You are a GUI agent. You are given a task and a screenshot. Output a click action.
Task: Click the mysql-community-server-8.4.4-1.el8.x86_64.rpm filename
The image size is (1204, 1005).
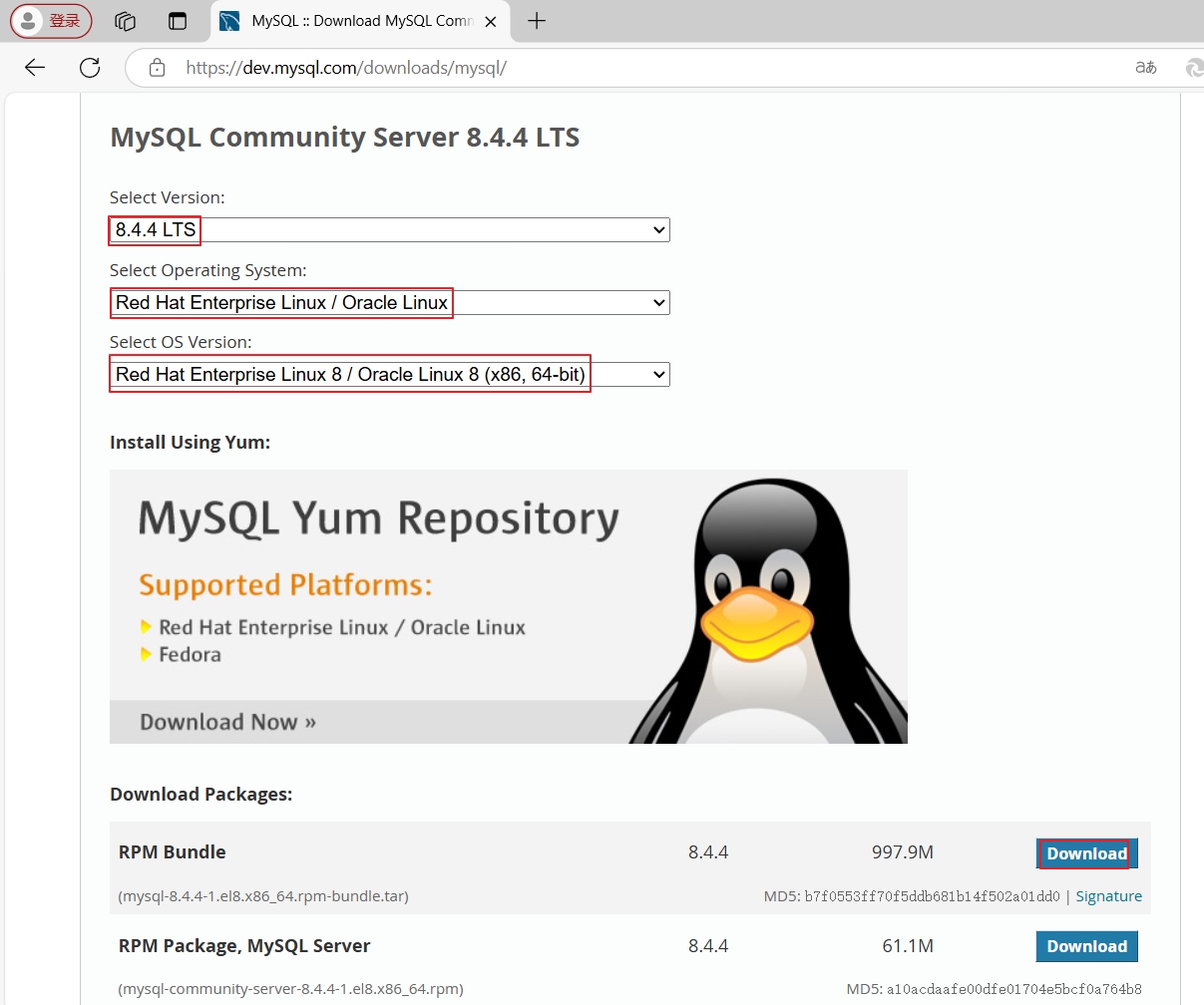[x=290, y=989]
